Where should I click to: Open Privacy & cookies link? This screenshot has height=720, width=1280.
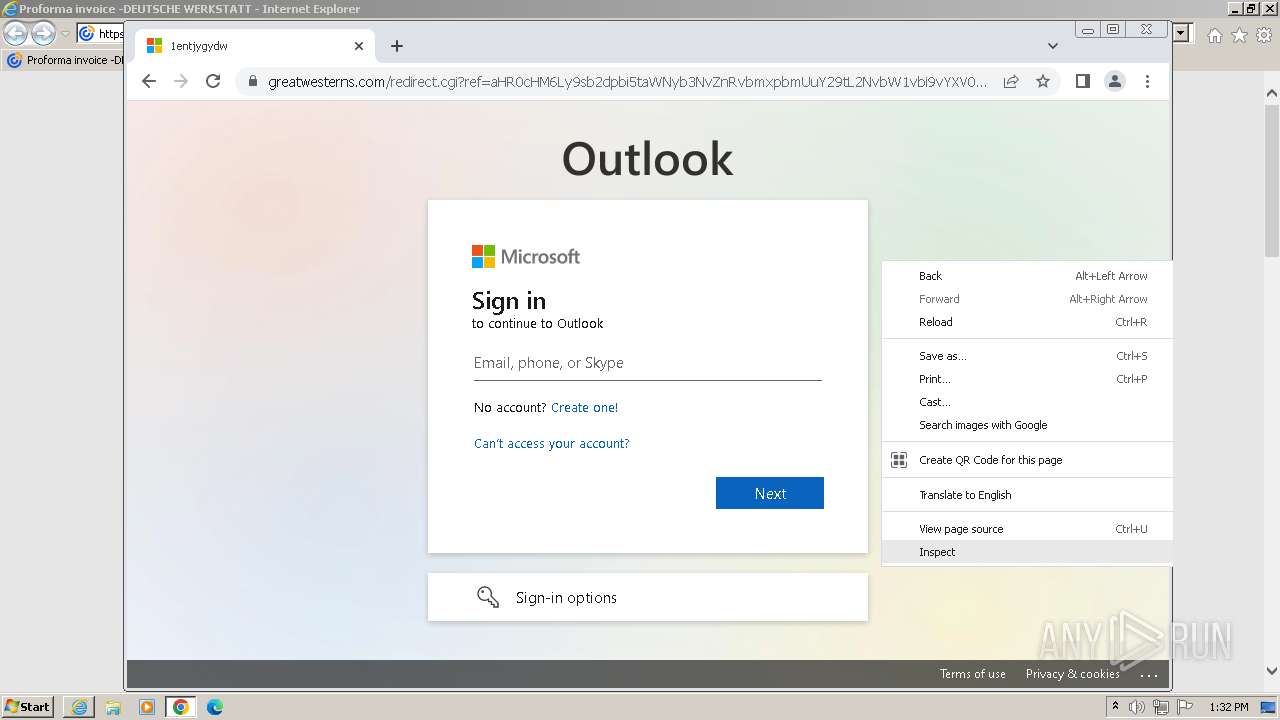tap(1073, 674)
